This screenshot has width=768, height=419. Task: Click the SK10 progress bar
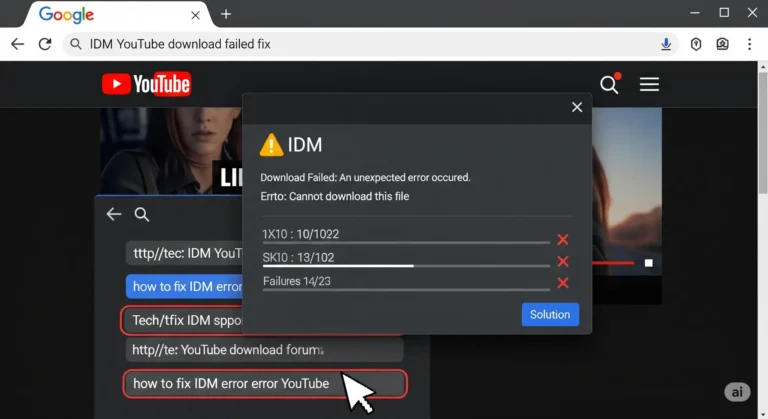[x=406, y=266]
